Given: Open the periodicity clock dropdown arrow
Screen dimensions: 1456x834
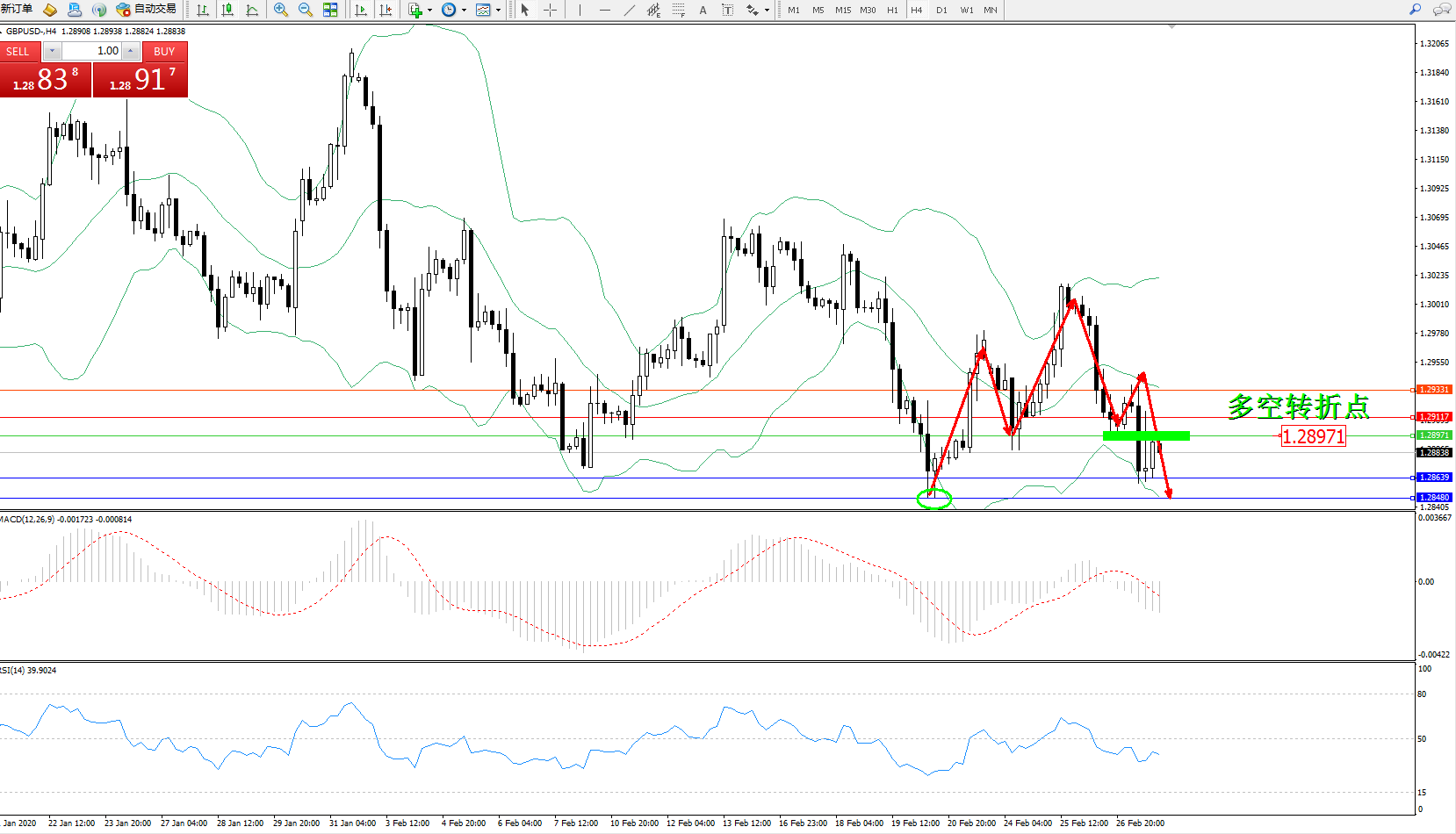Looking at the screenshot, I should (464, 11).
